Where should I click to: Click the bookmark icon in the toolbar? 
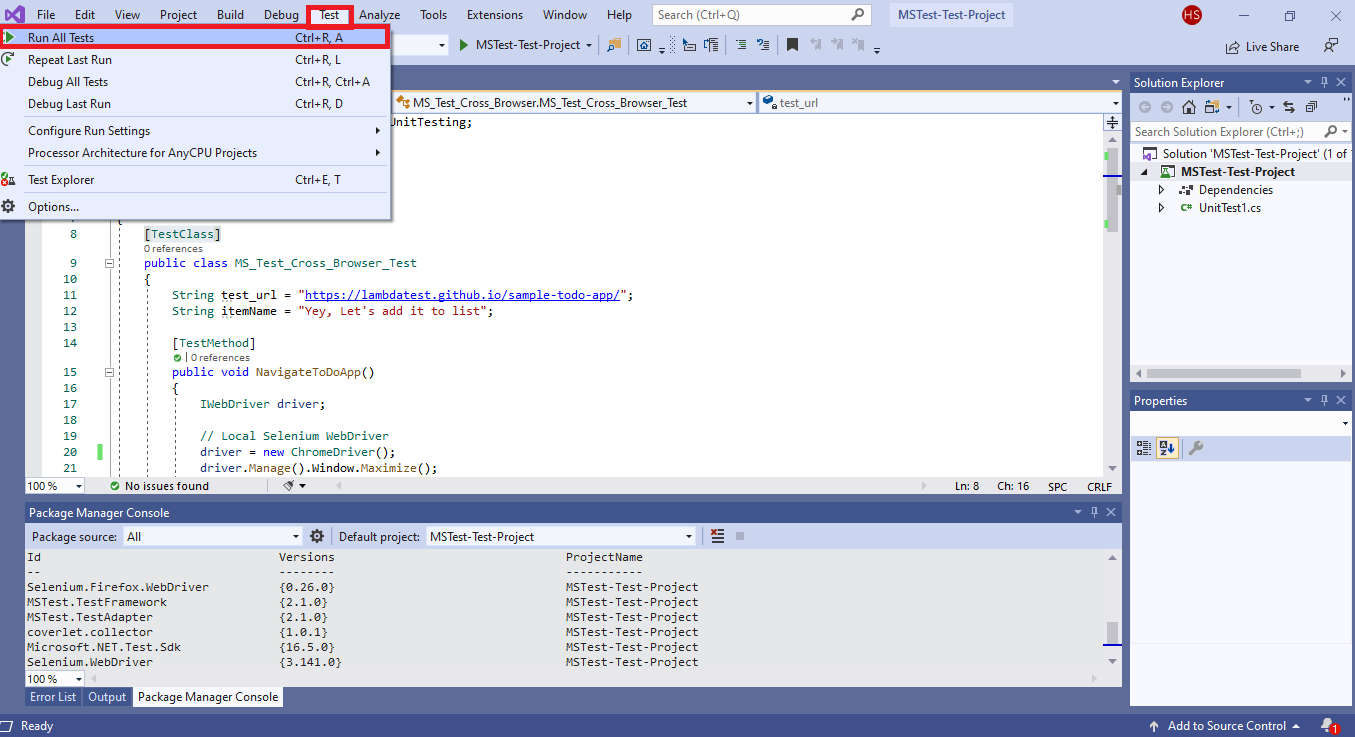pyautogui.click(x=792, y=45)
